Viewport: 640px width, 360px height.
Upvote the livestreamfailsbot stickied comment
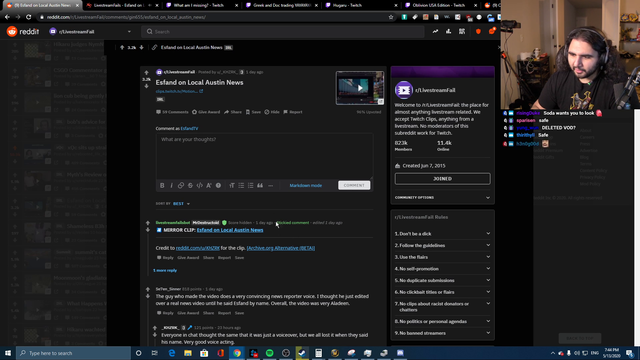[148, 223]
